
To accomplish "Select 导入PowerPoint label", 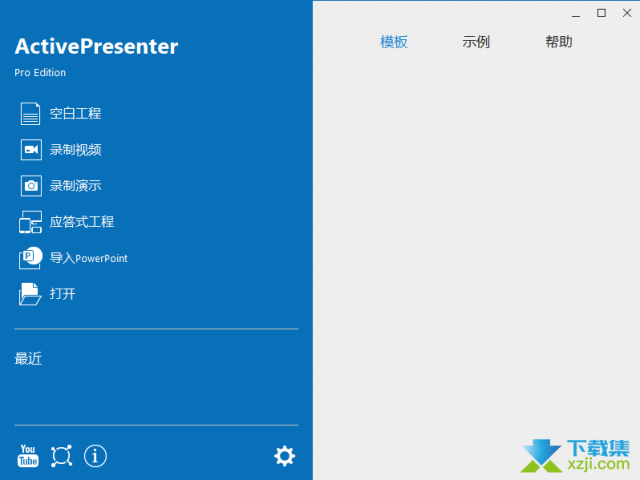I will click(x=89, y=258).
